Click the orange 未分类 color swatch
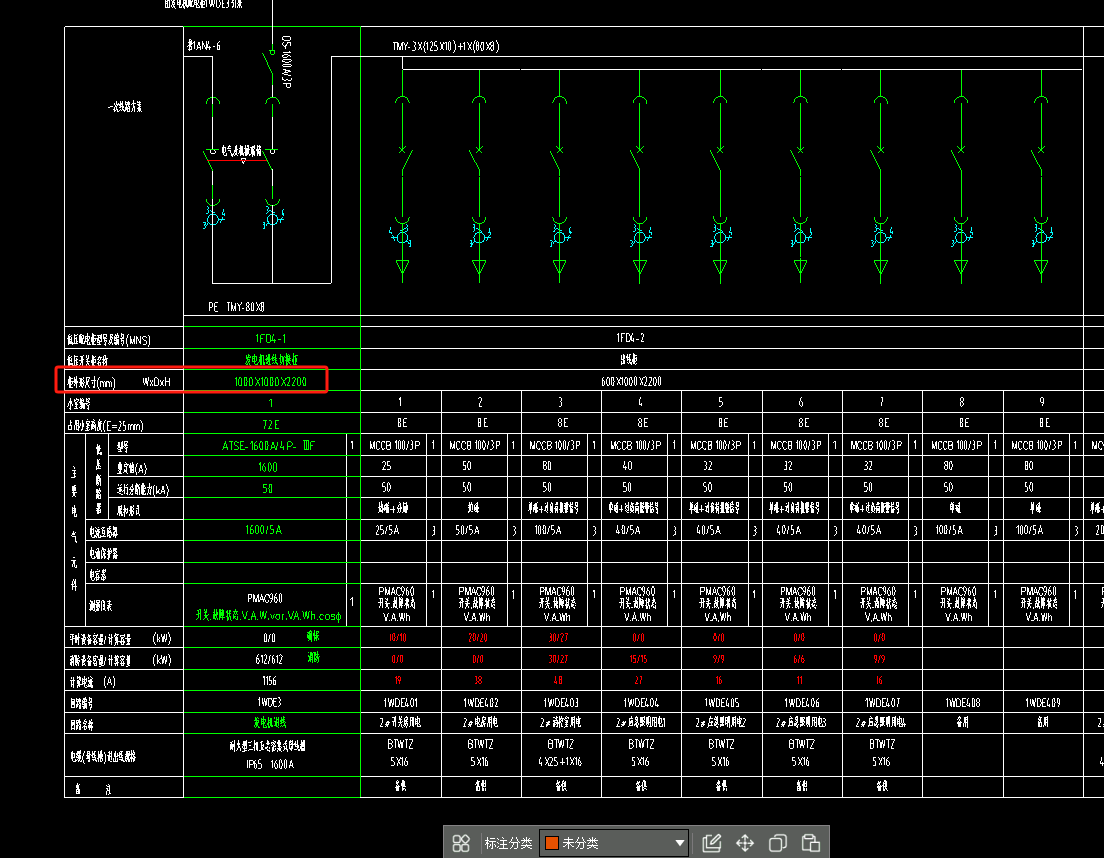Screen dimensions: 1104x858 [552, 843]
